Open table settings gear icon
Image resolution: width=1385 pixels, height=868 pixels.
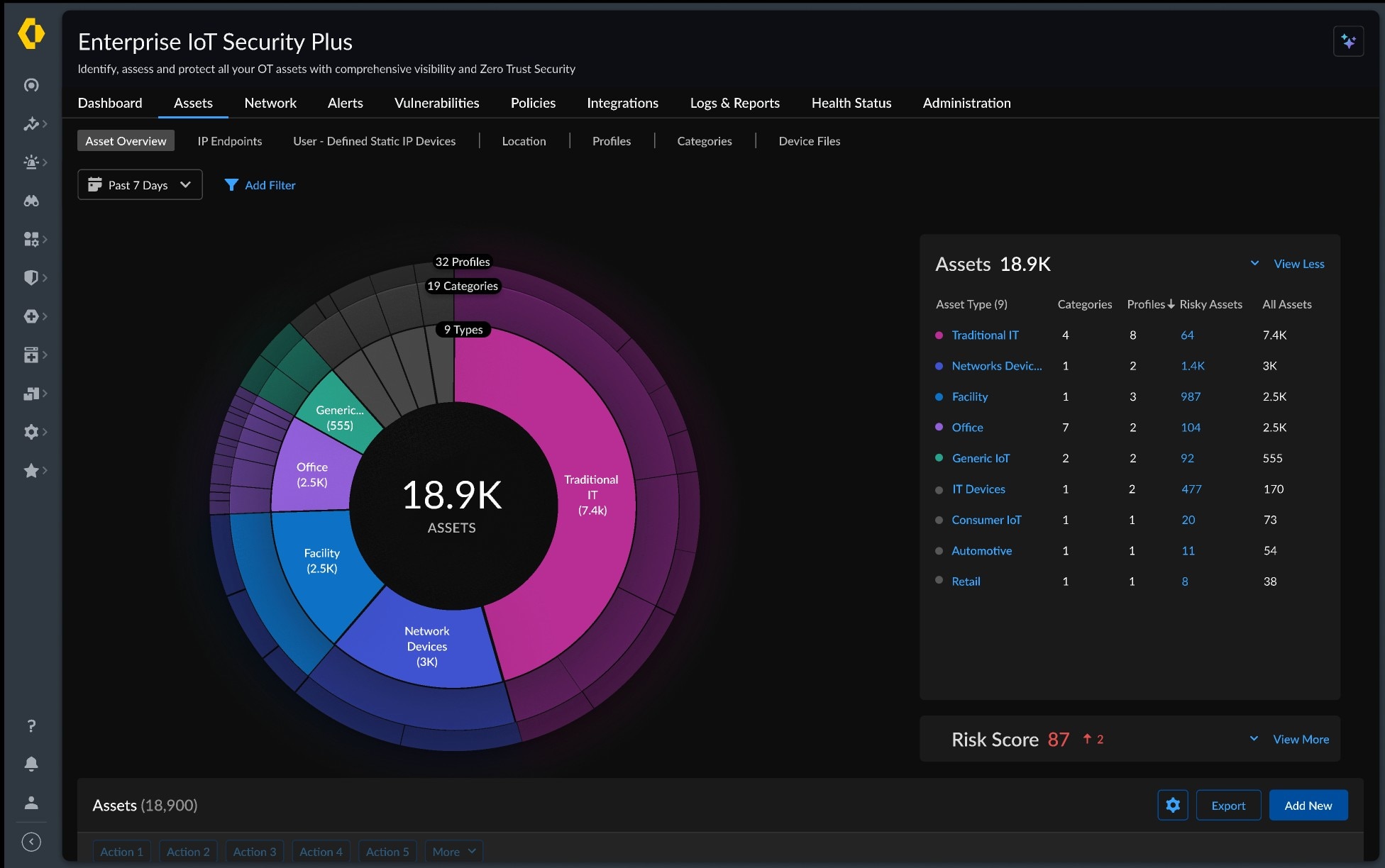[x=1173, y=805]
